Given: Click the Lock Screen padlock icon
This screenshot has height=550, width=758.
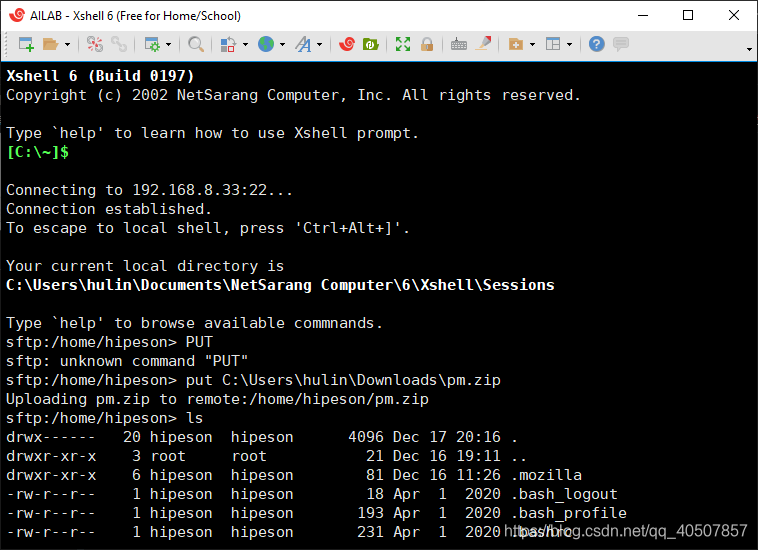Looking at the screenshot, I should [x=427, y=44].
